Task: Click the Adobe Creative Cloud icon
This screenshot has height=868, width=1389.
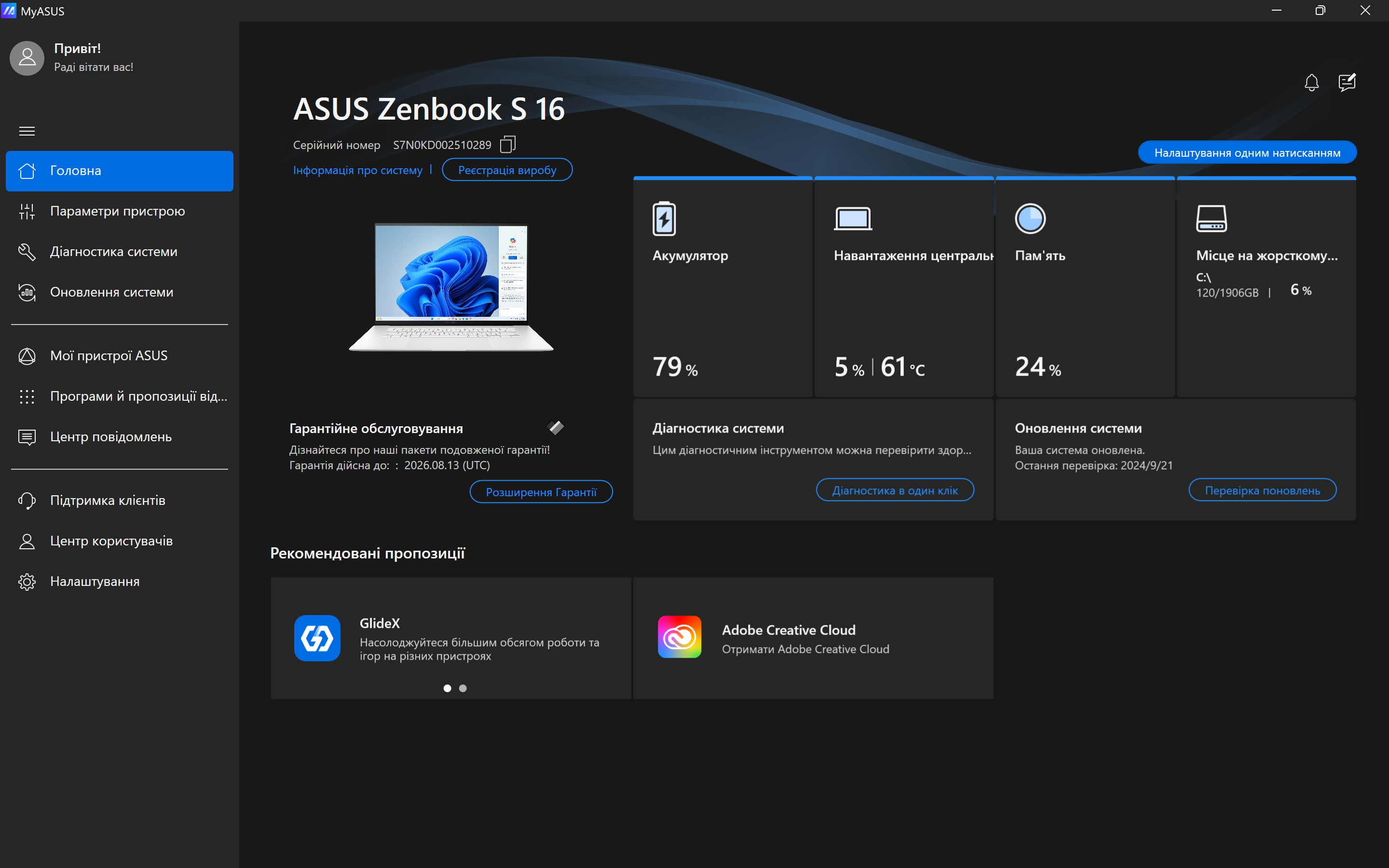Action: pos(680,637)
